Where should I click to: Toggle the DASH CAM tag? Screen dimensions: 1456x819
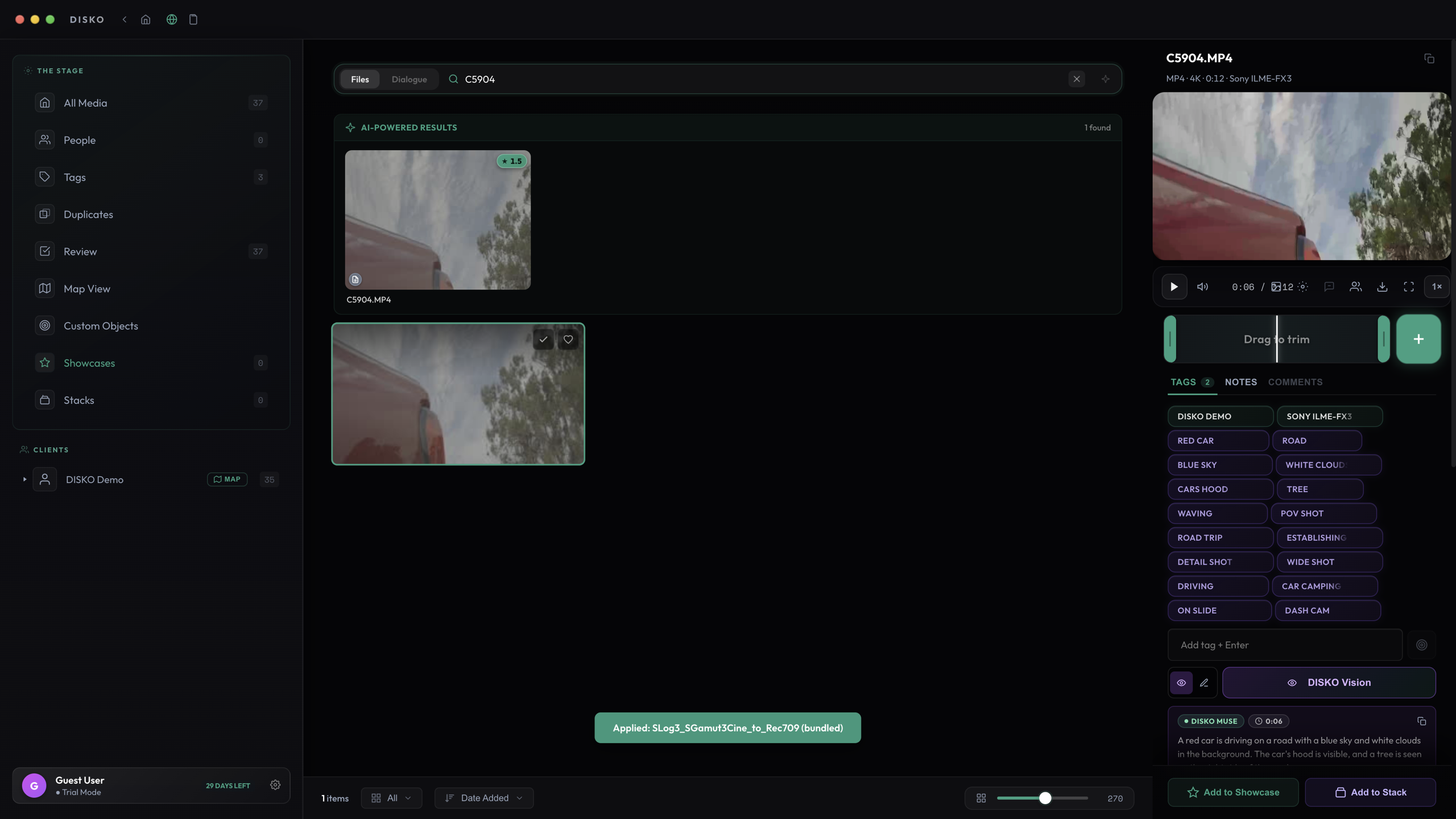tap(1327, 610)
